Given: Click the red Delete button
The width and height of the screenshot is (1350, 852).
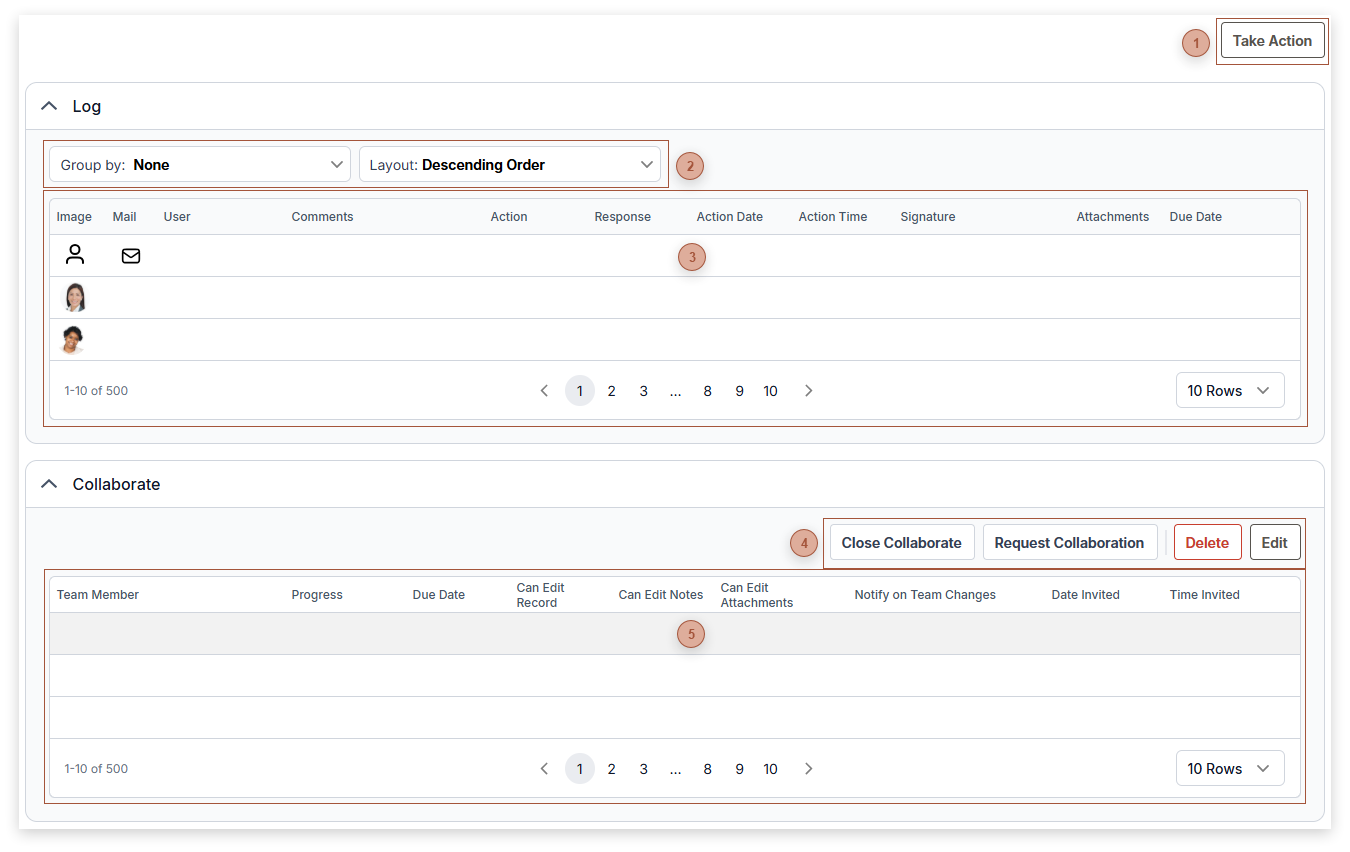Looking at the screenshot, I should (1207, 543).
